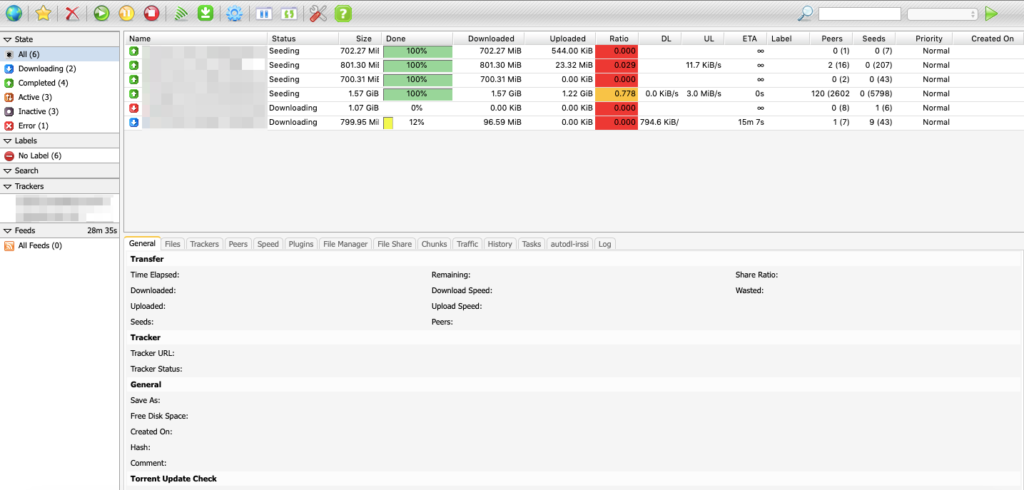1024x490 pixels.
Task: Toggle the panel icon with green arrows
Action: 288,12
